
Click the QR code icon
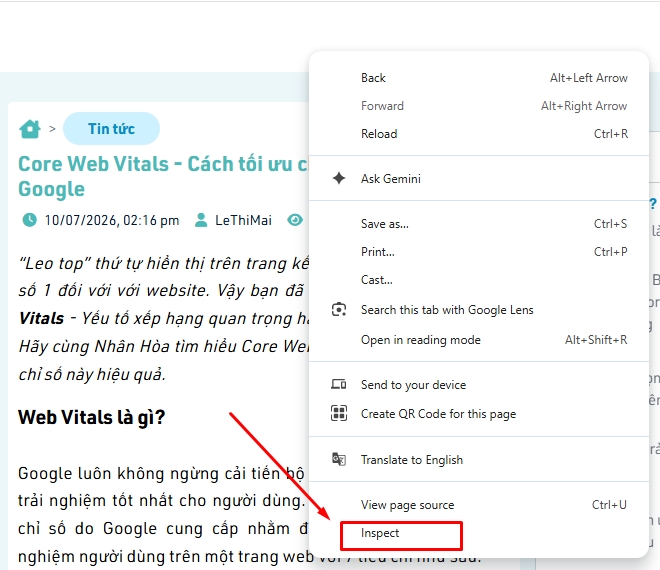click(339, 413)
